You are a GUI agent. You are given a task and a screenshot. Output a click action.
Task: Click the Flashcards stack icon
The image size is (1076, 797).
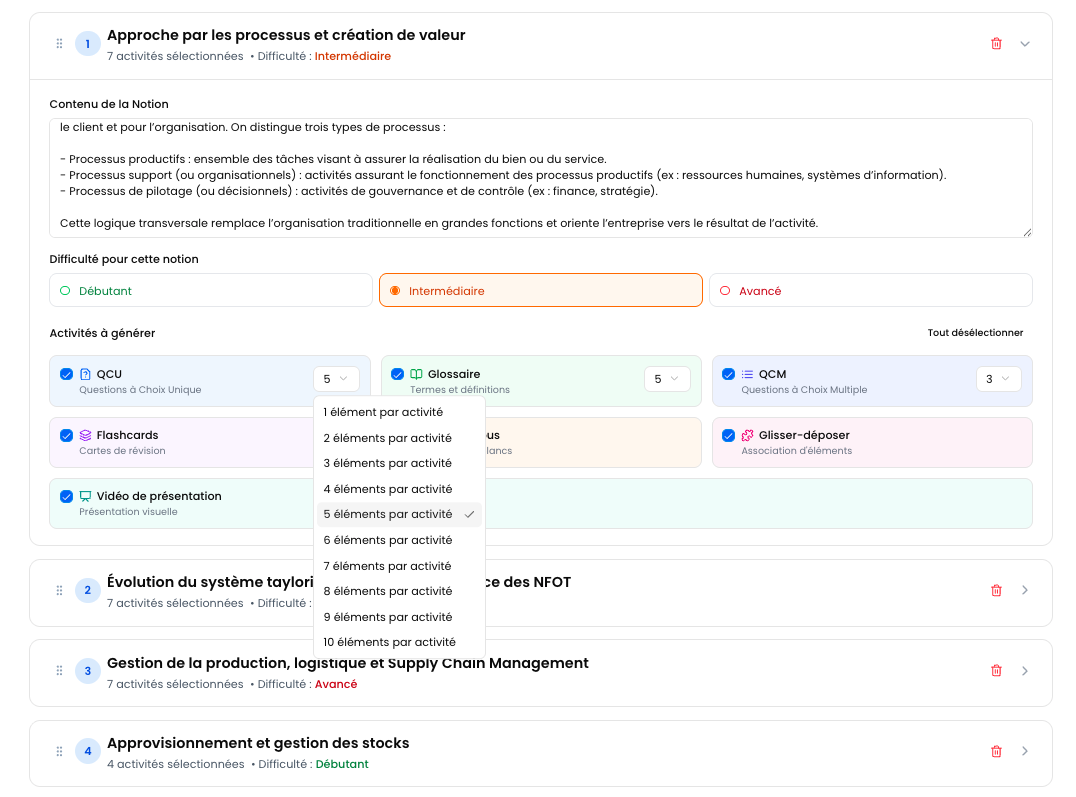pos(85,435)
